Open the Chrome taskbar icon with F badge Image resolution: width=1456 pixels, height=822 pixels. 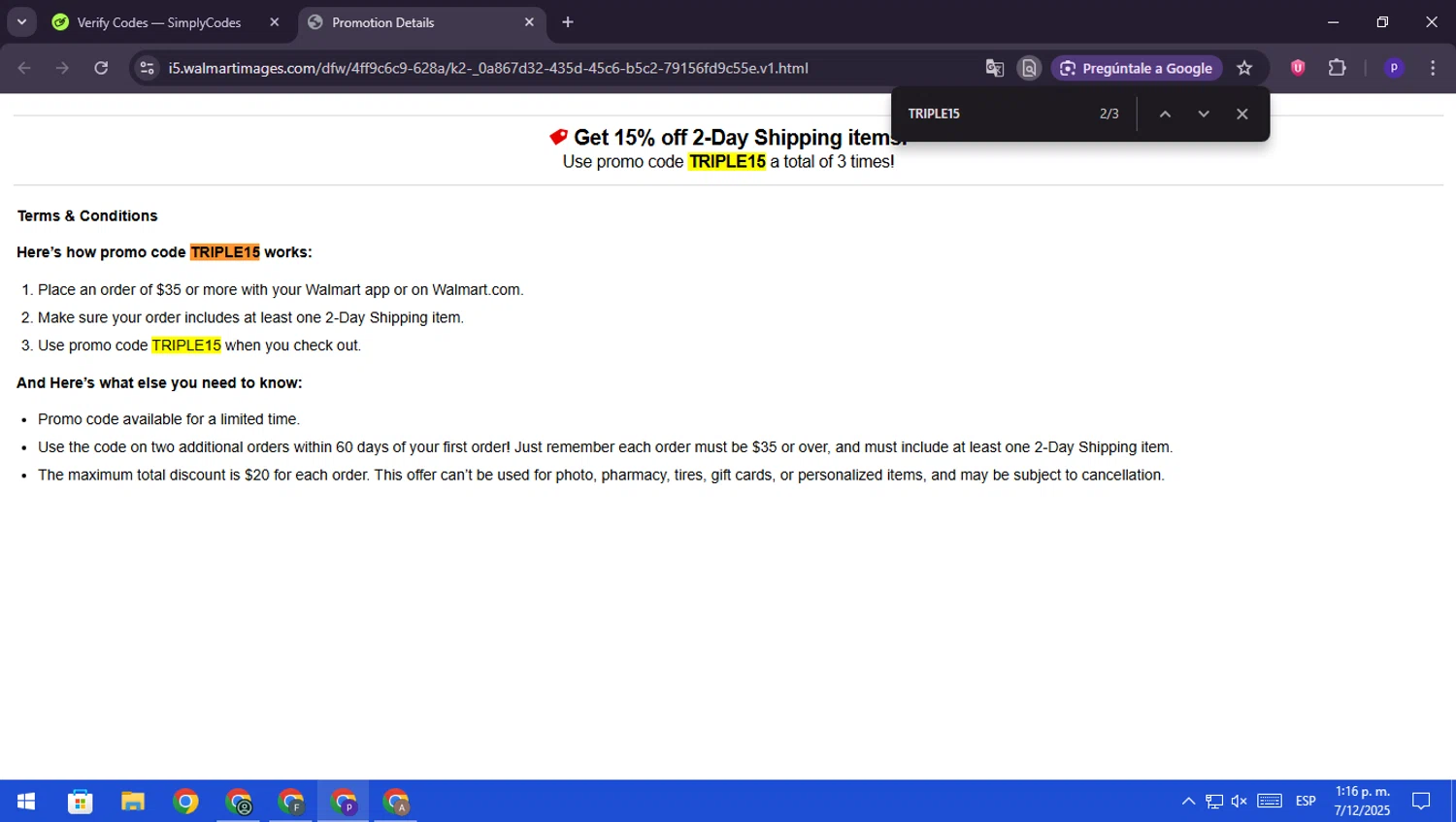pos(291,801)
